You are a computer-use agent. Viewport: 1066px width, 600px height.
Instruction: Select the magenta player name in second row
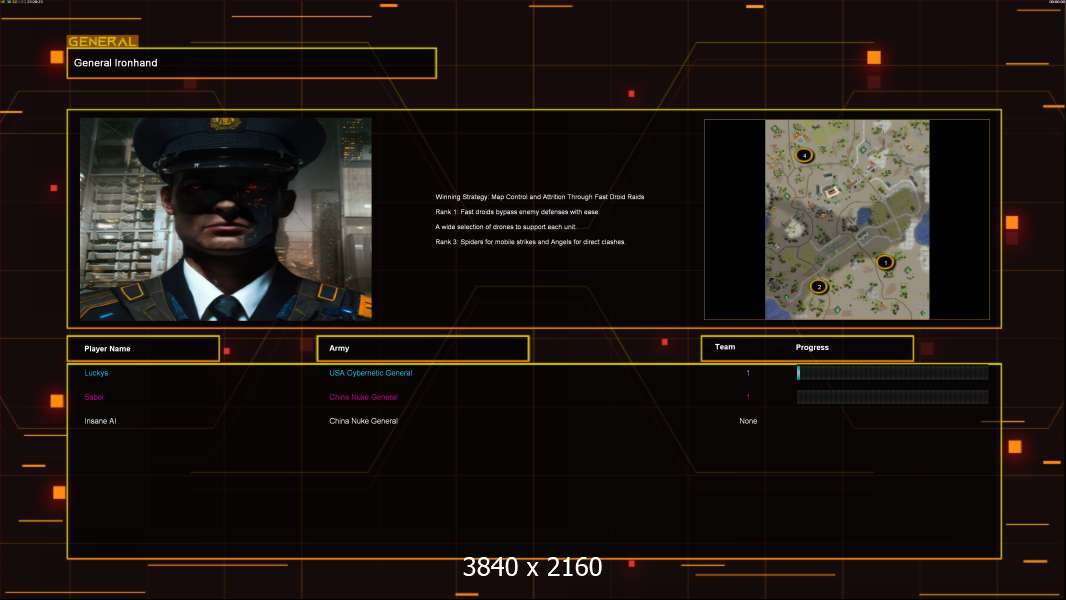point(94,397)
